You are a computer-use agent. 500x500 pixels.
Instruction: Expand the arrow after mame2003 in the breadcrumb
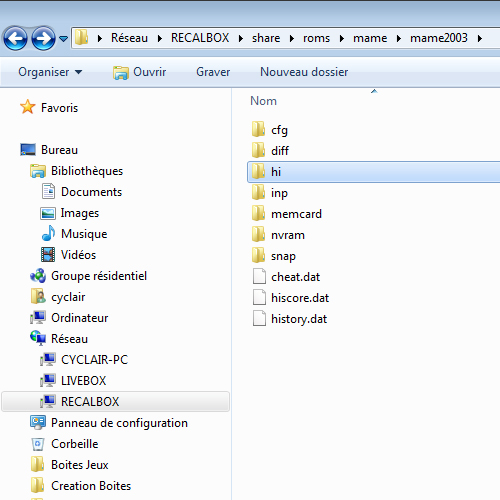tap(480, 39)
